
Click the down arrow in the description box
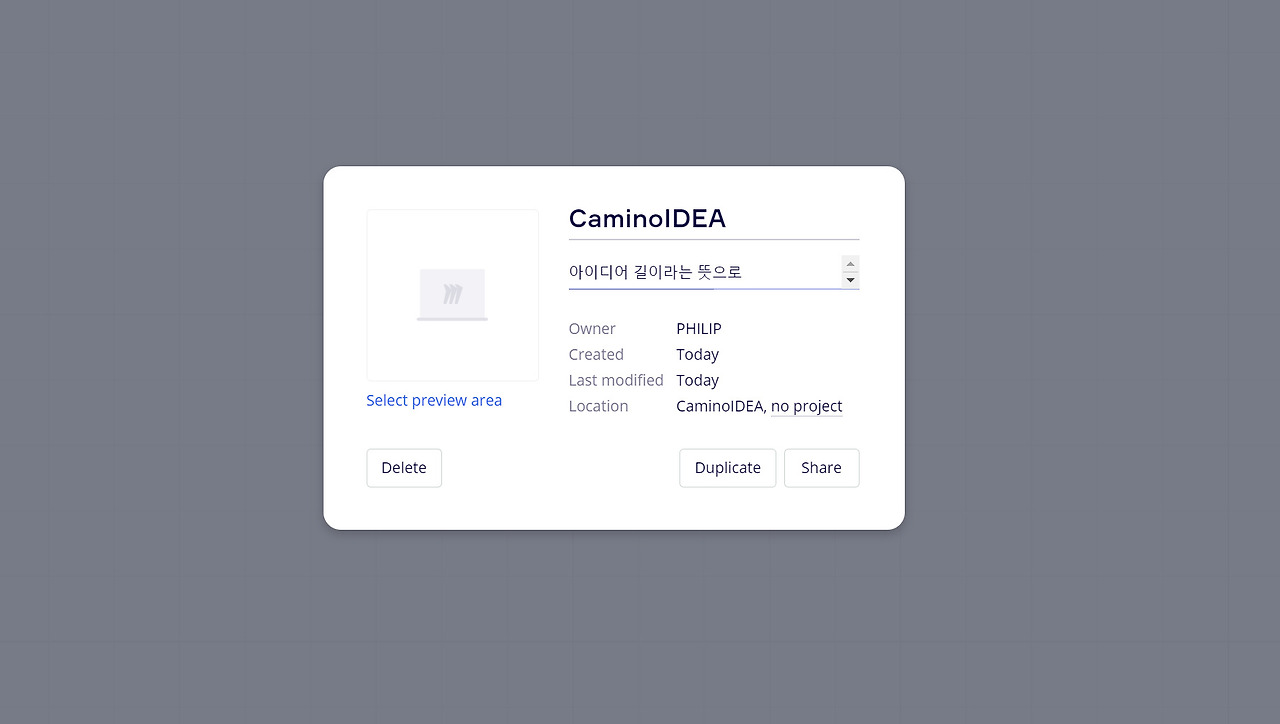tap(850, 280)
